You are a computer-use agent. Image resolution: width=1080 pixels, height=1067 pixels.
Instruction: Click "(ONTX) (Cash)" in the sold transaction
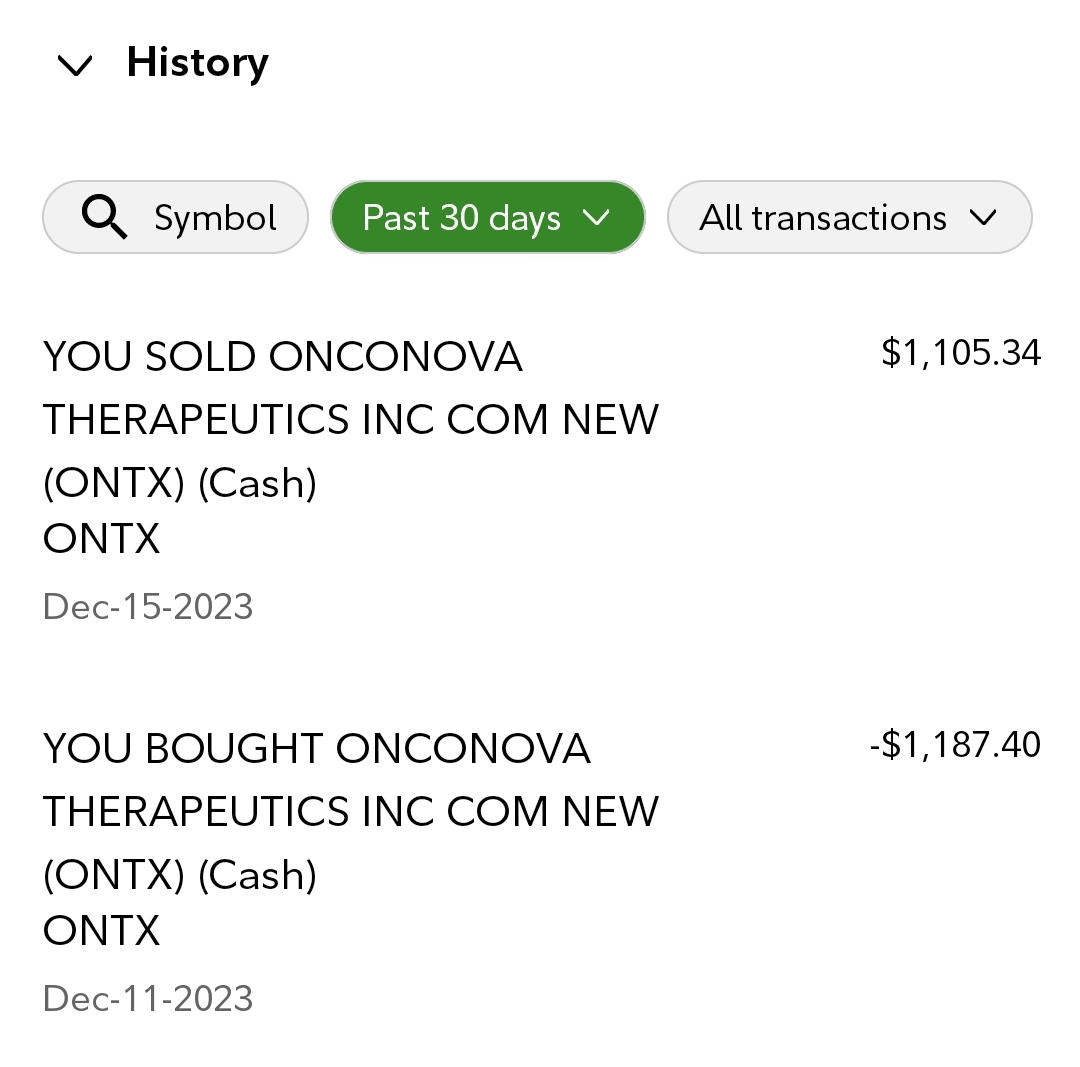(x=180, y=483)
